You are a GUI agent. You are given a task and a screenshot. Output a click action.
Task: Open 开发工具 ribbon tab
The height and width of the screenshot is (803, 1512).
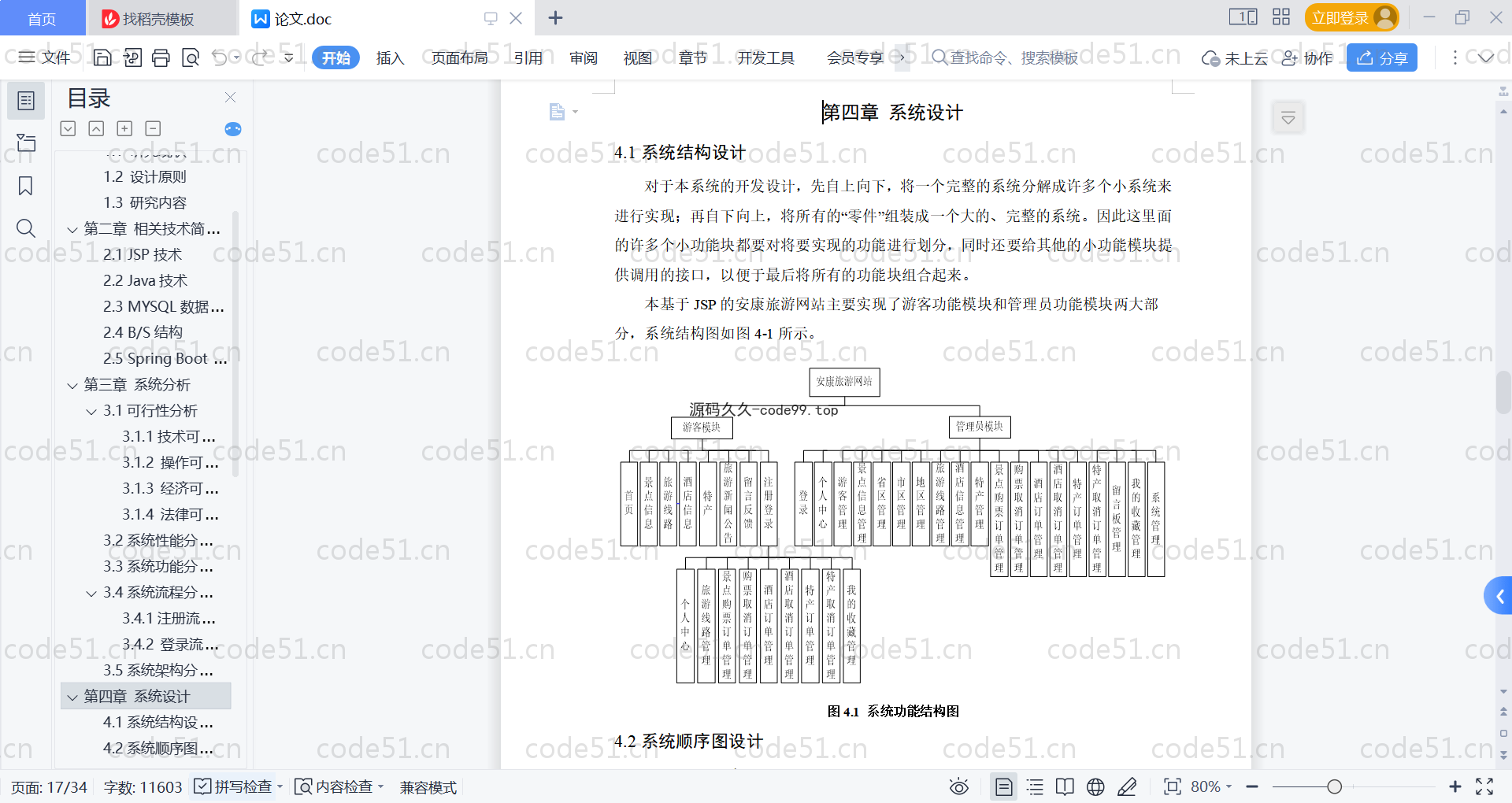(x=765, y=57)
